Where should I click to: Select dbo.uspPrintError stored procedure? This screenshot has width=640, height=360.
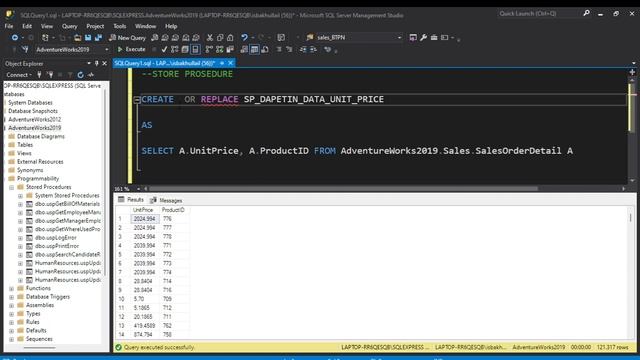tap(57, 246)
